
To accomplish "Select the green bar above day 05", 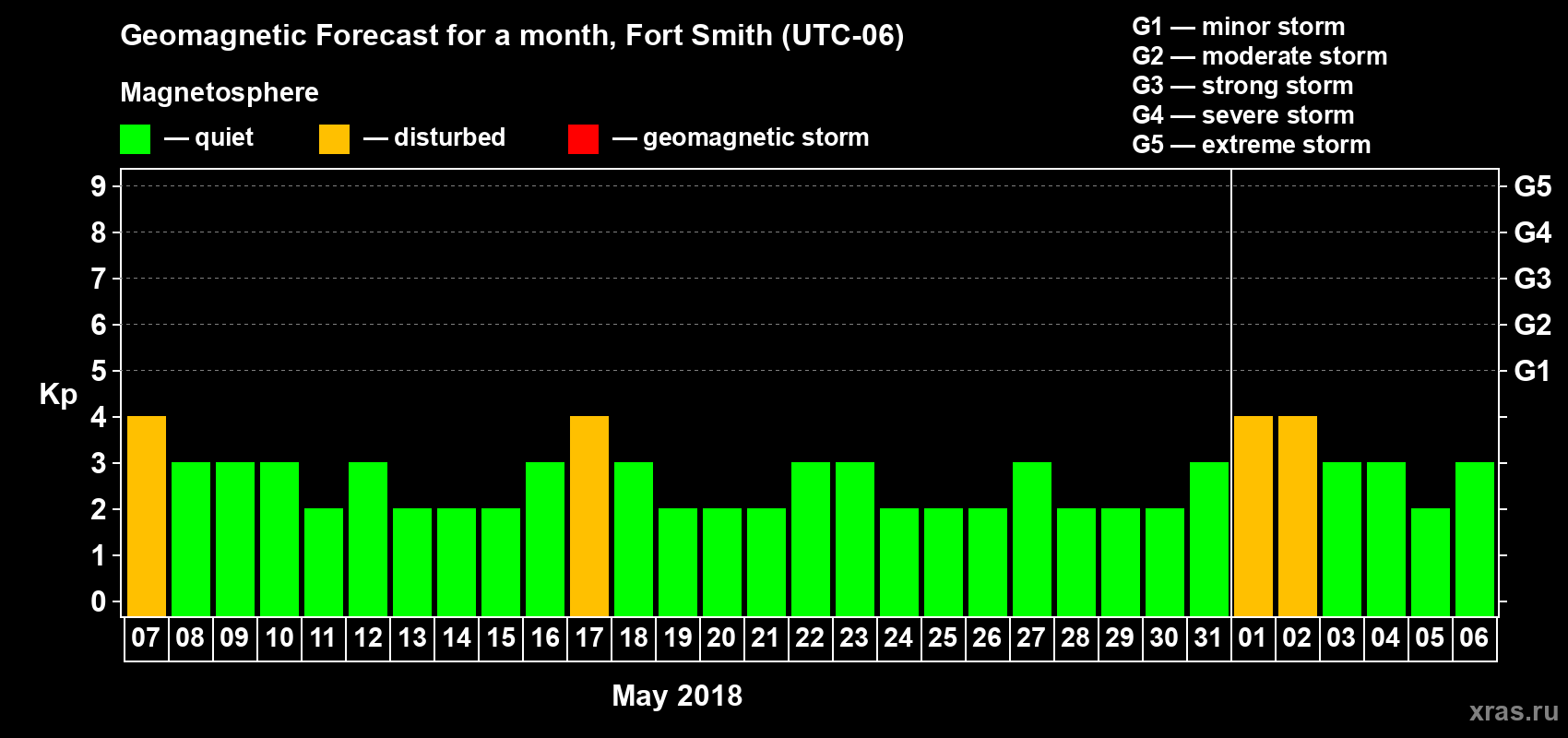I will tap(1431, 563).
